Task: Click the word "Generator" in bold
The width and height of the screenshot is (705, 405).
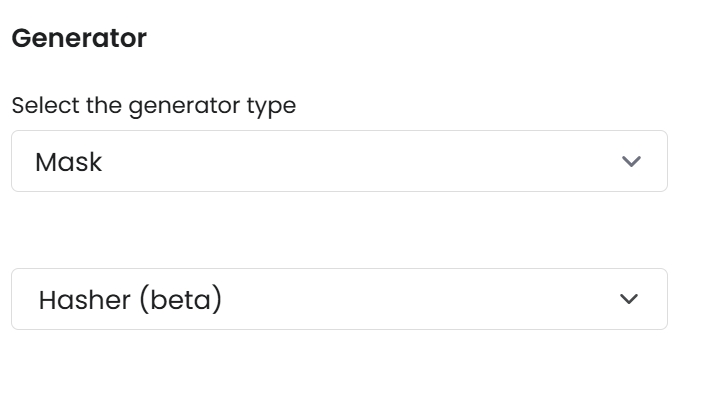Action: [x=79, y=39]
